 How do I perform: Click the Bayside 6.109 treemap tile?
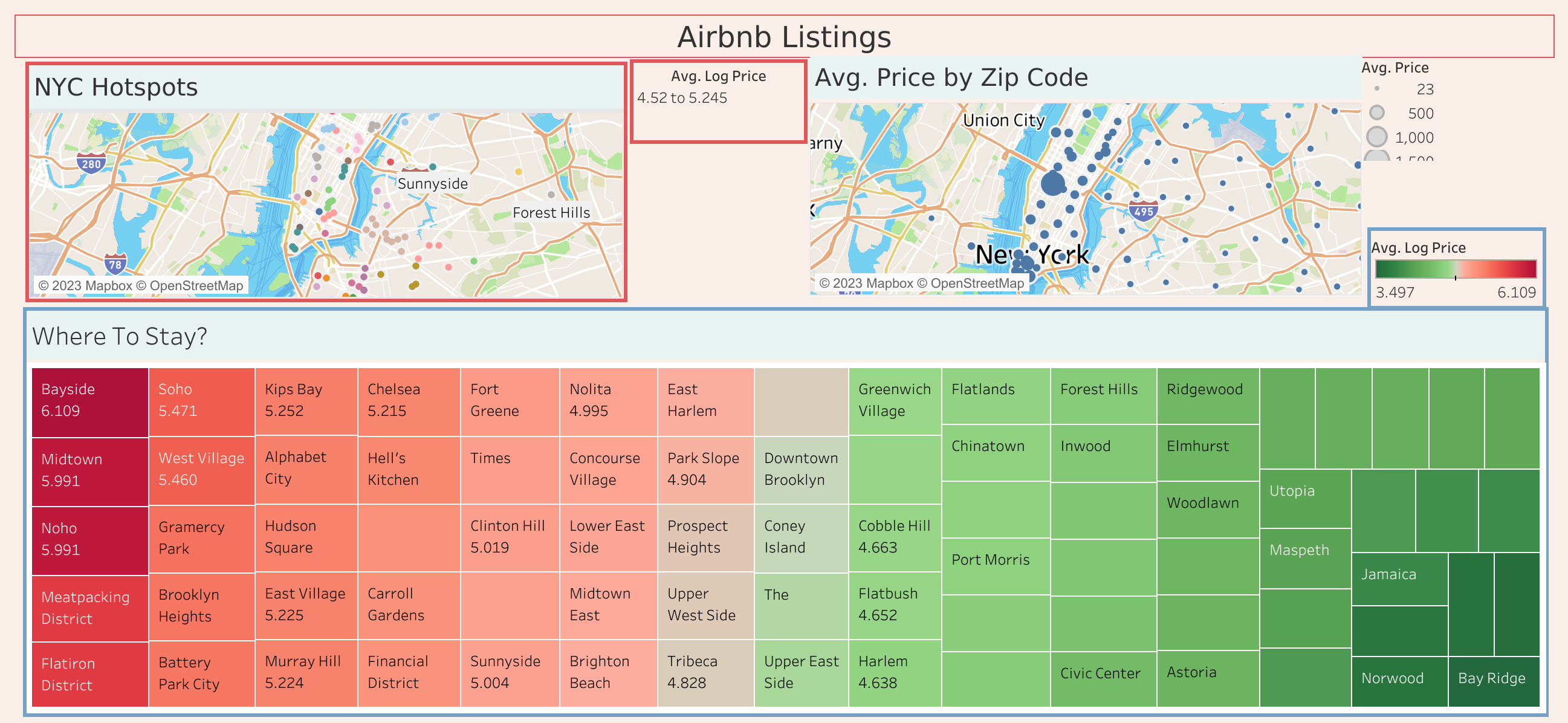click(x=89, y=401)
